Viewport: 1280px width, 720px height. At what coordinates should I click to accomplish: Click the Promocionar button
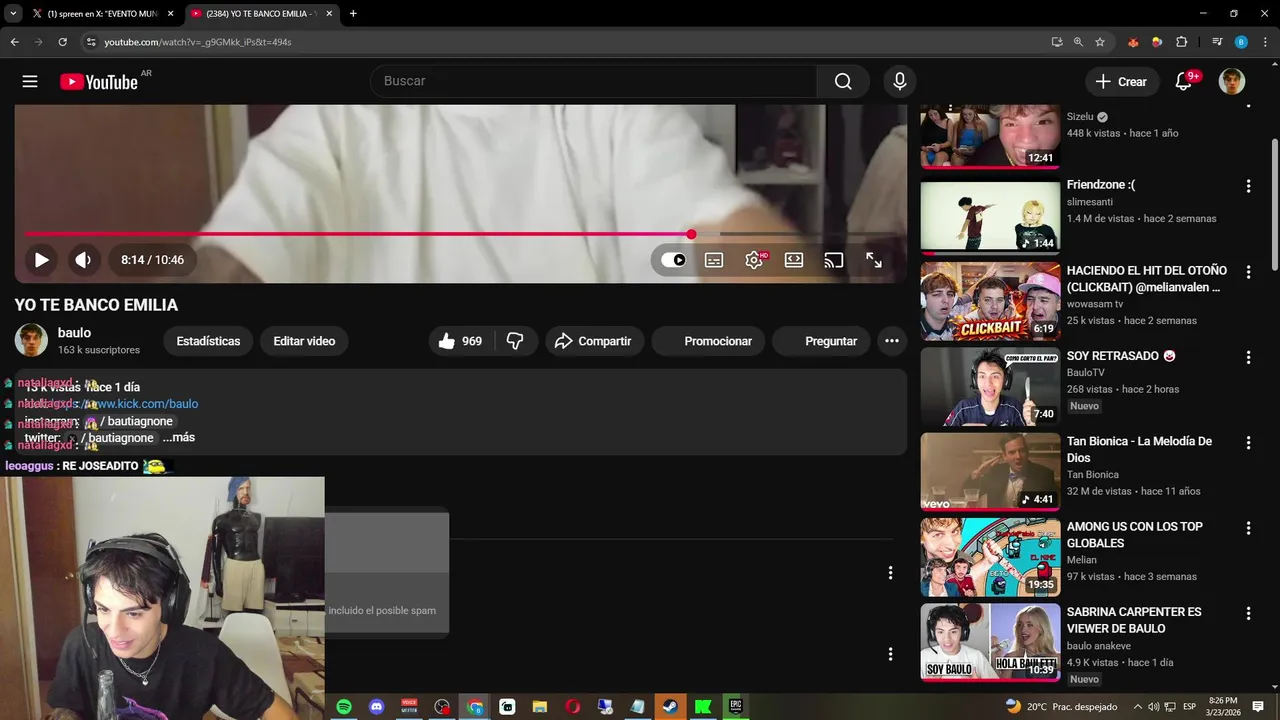pyautogui.click(x=708, y=341)
